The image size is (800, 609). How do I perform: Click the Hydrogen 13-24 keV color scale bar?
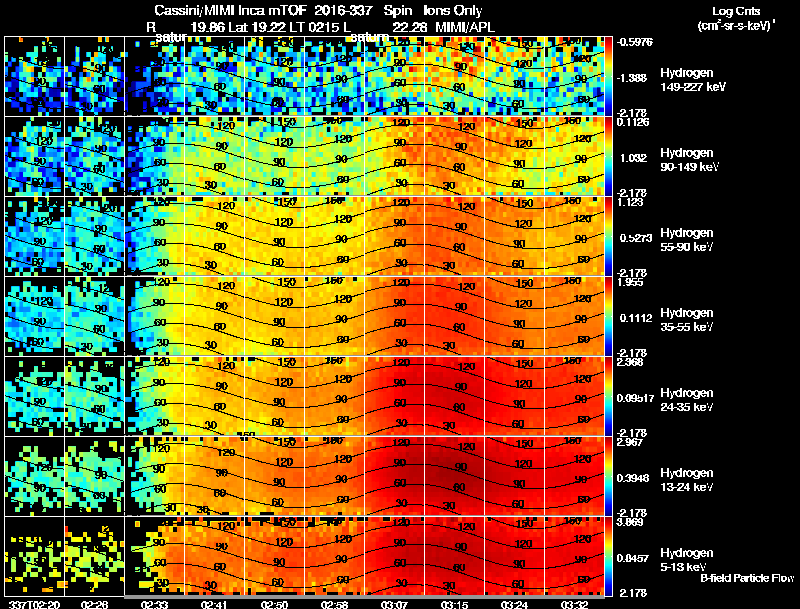click(x=608, y=476)
